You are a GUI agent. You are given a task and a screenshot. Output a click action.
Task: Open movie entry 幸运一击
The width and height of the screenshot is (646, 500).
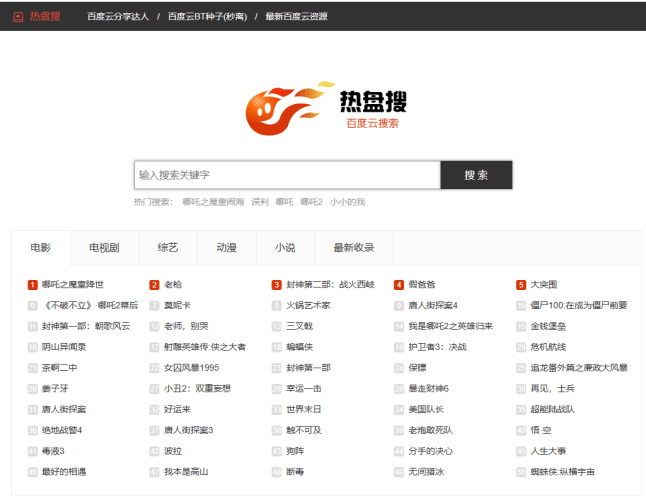[304, 388]
